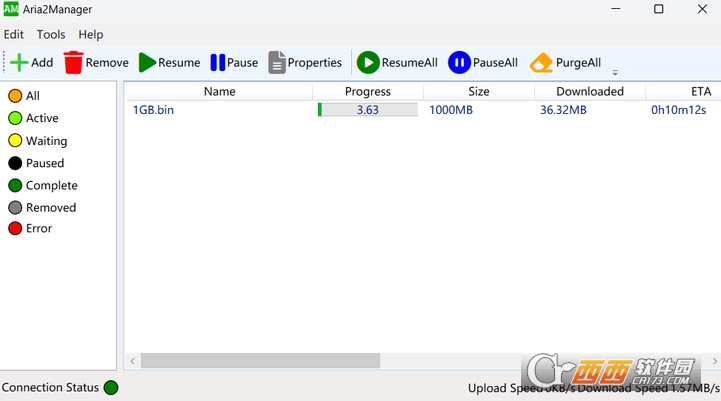Click the blue PauseAll circle icon
Screen dimensions: 721x401
tap(459, 63)
